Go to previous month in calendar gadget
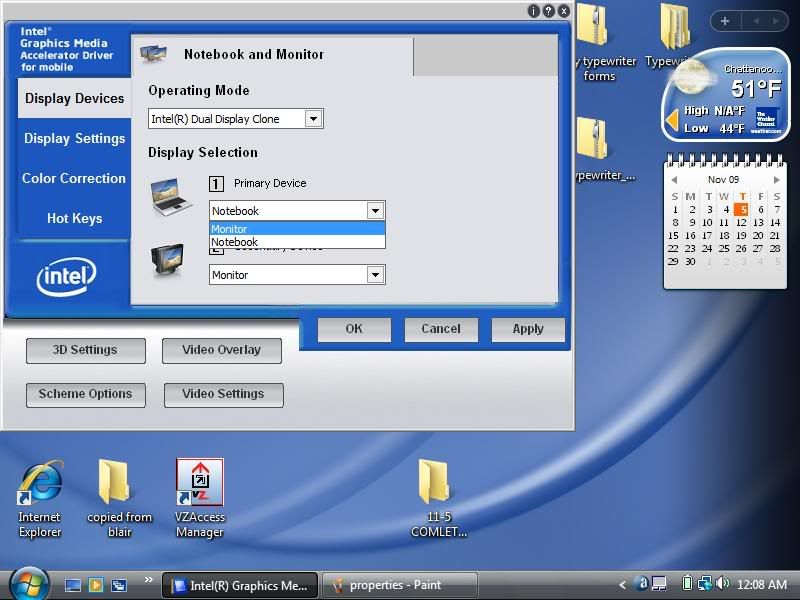The image size is (800, 600). 674,180
